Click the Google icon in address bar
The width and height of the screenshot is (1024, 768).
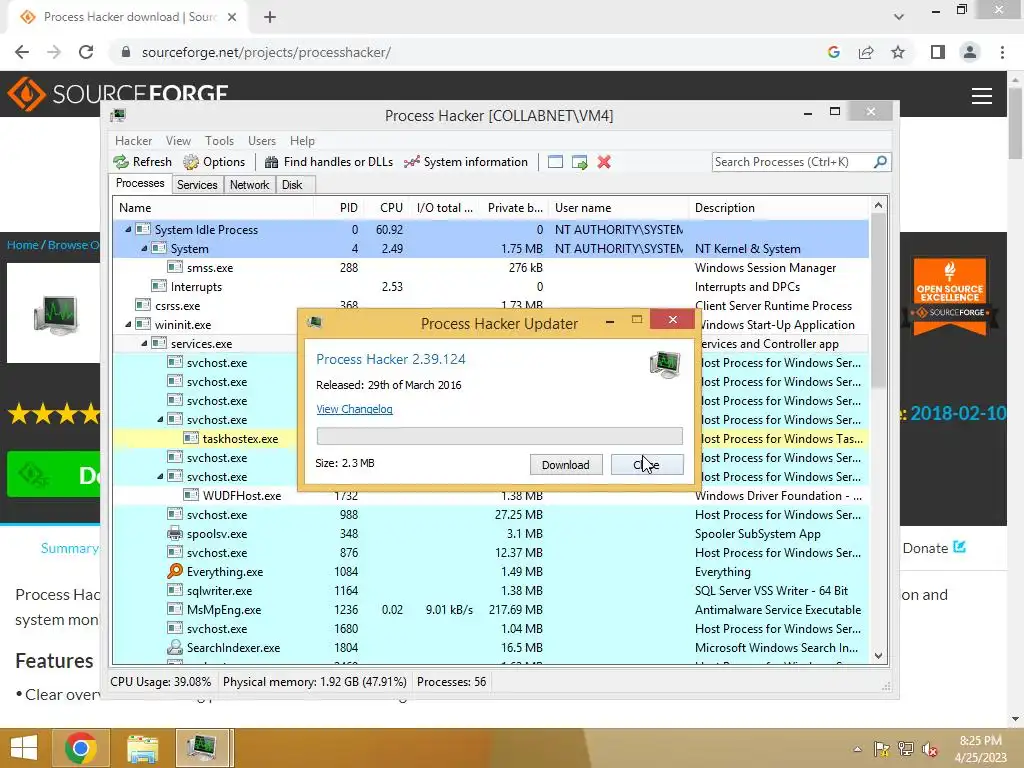[x=833, y=52]
